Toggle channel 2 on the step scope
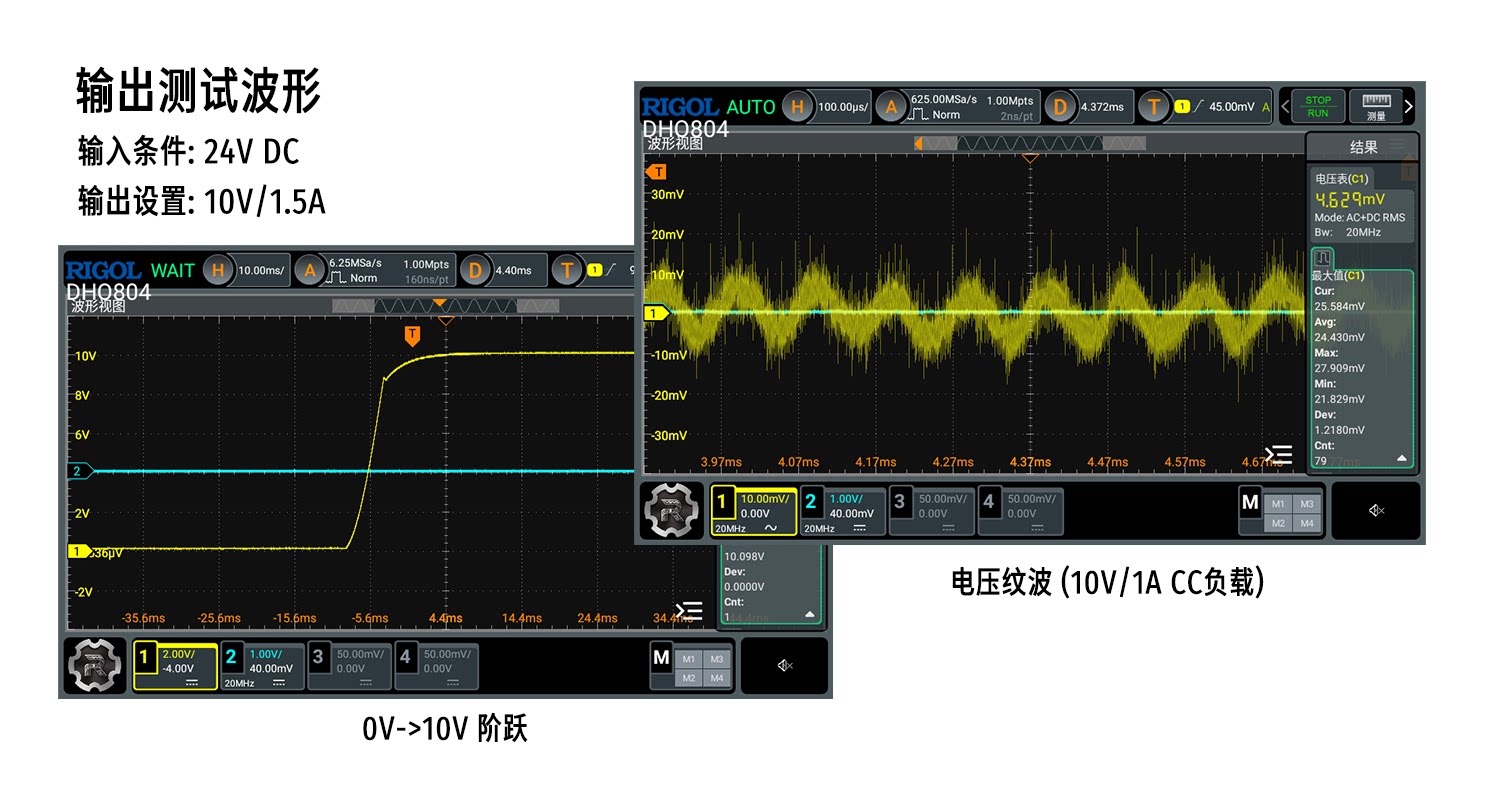The image size is (1500, 800). pos(262,666)
